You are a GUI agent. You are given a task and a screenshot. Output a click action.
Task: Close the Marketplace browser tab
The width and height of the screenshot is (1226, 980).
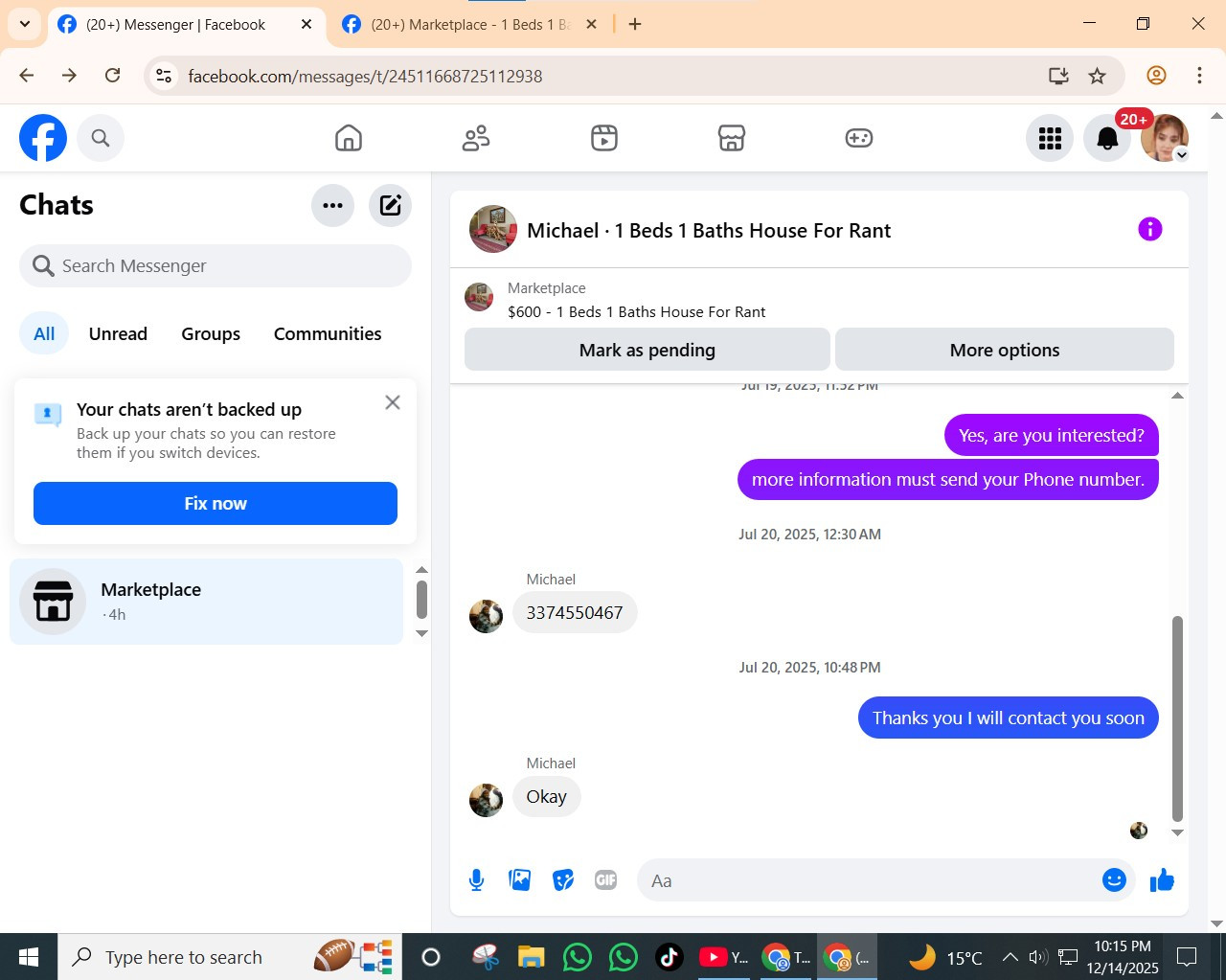click(592, 24)
